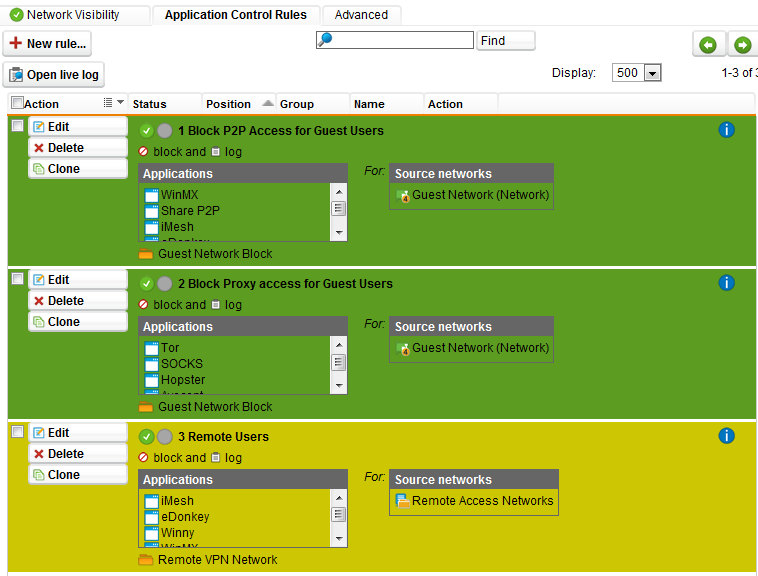The image size is (758, 576).
Task: Click Remote VPN Network folder icon
Action: [x=146, y=560]
